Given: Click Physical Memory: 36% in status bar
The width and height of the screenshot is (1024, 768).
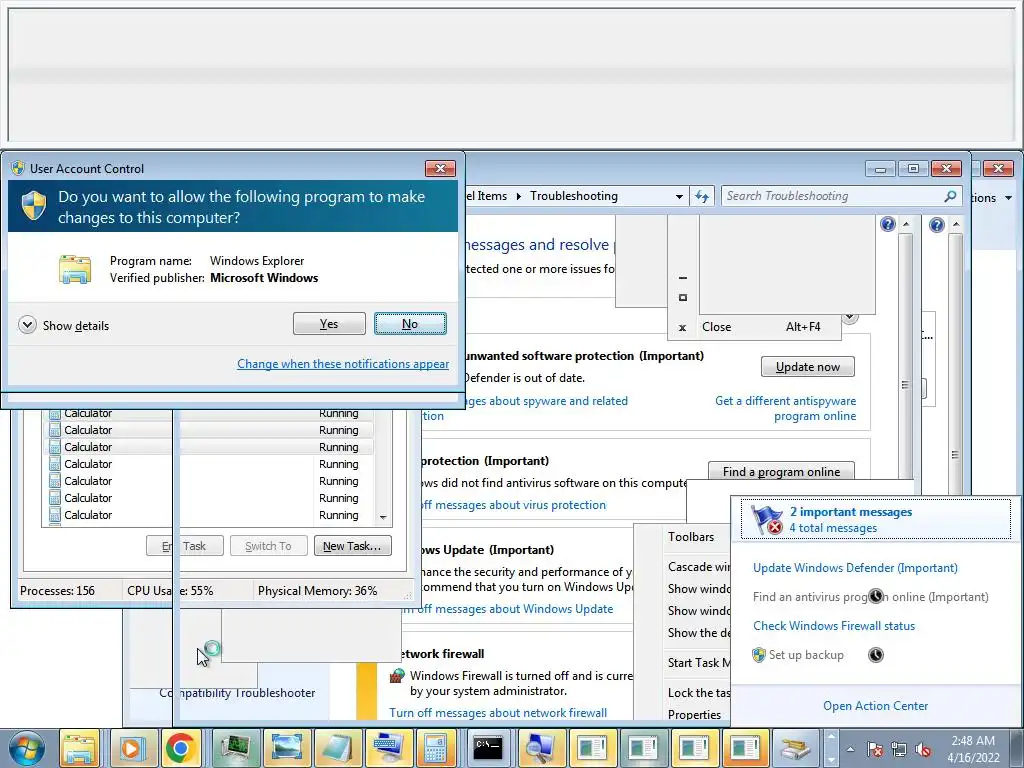Looking at the screenshot, I should 317,591.
